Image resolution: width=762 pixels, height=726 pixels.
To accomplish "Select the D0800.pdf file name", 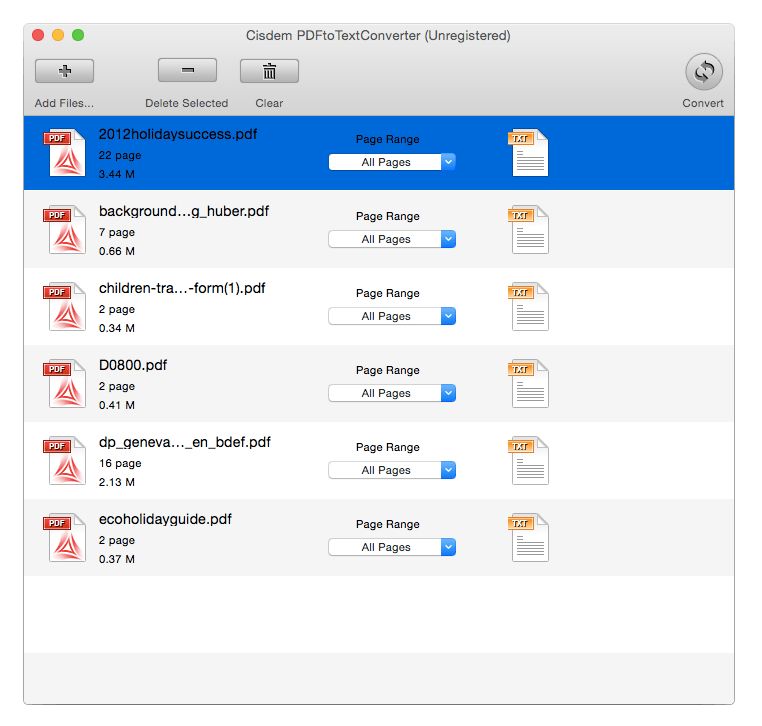I will coord(133,365).
